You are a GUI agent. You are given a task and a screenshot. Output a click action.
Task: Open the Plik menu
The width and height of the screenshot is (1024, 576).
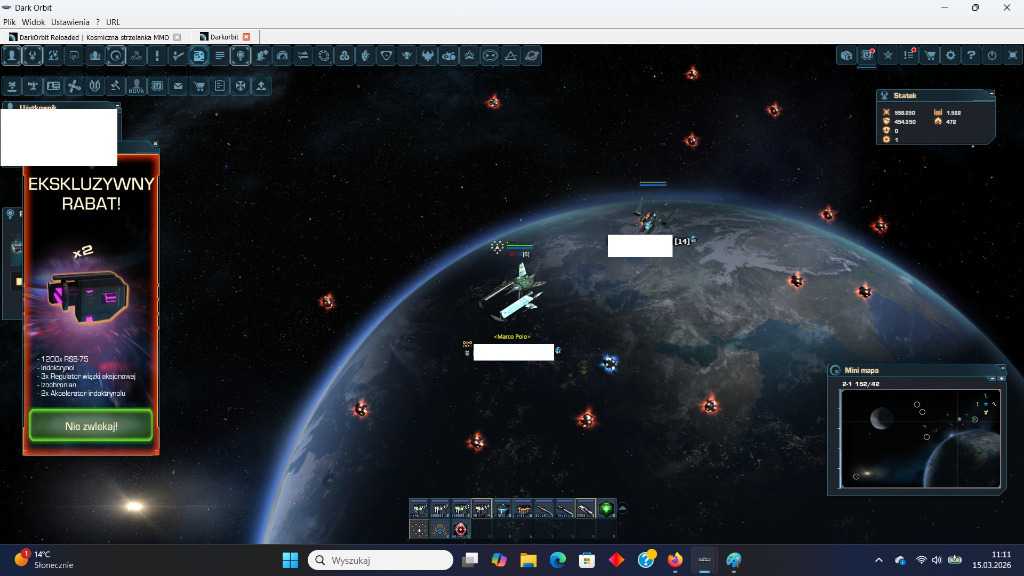click(x=9, y=22)
